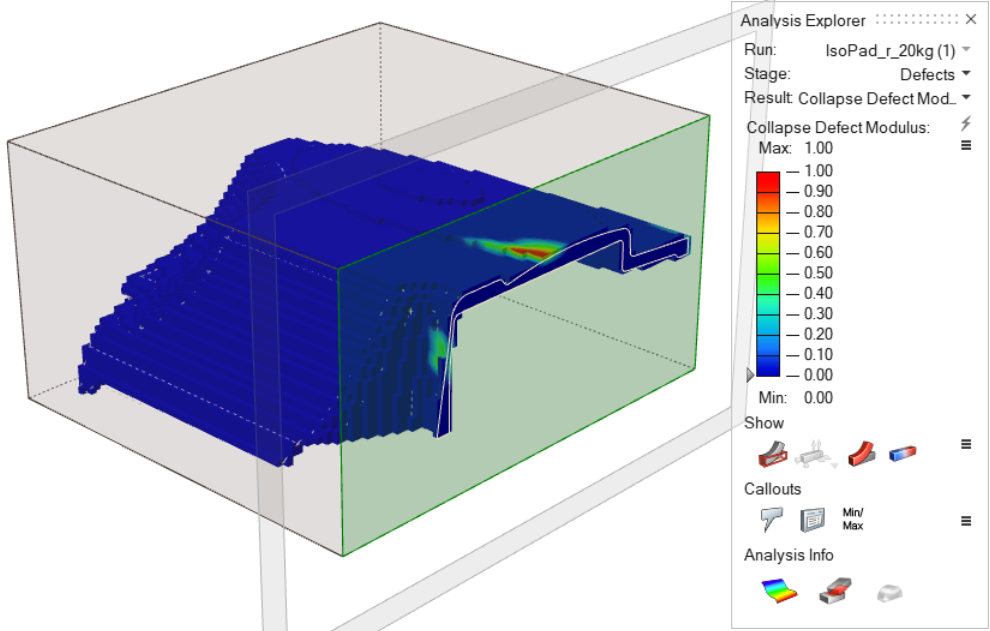Click the legend slider arrow at 0.00
Viewport: 990px width, 631px height.
(750, 375)
